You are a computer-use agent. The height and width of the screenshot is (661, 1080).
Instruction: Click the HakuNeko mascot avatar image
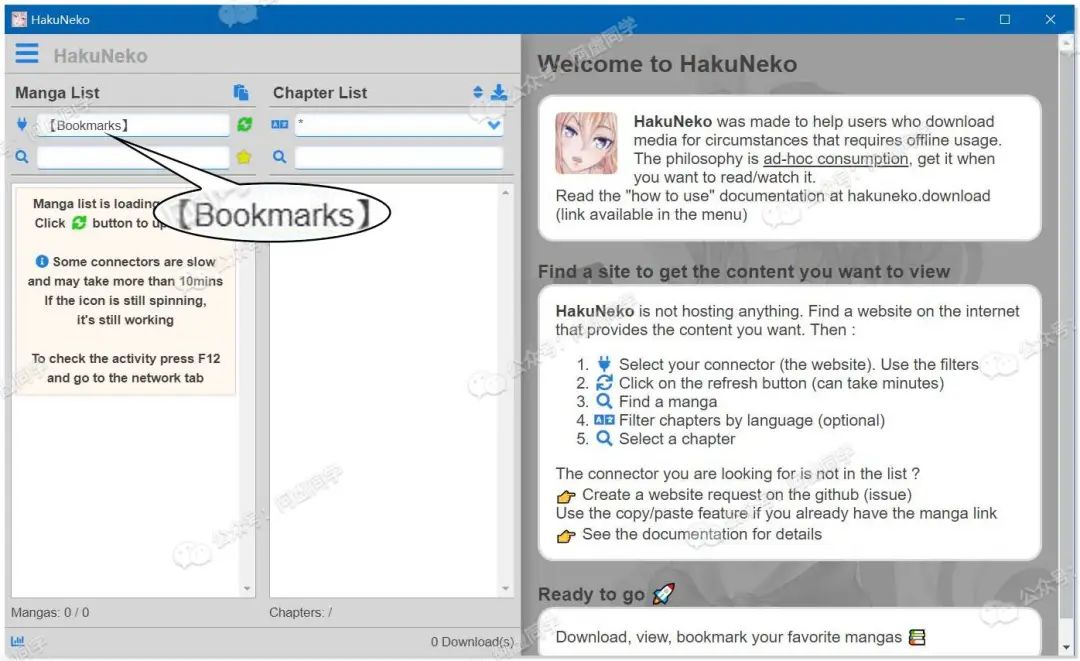click(587, 143)
